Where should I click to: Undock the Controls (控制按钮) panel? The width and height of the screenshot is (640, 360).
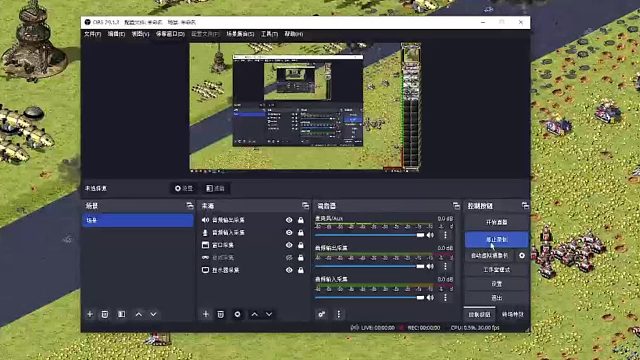pyautogui.click(x=525, y=206)
